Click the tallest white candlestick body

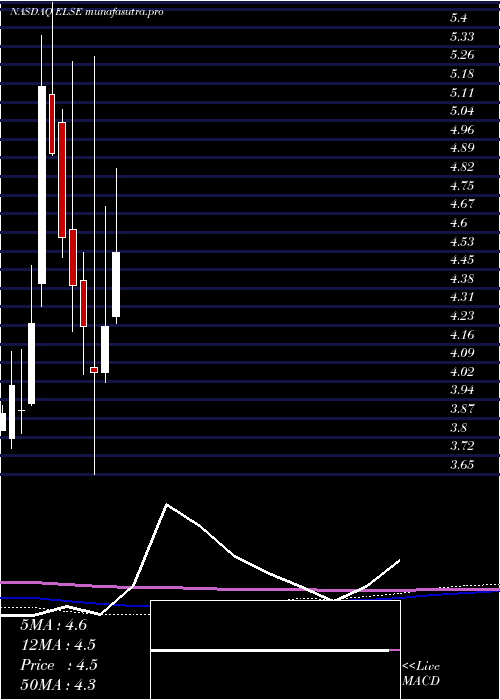point(42,185)
